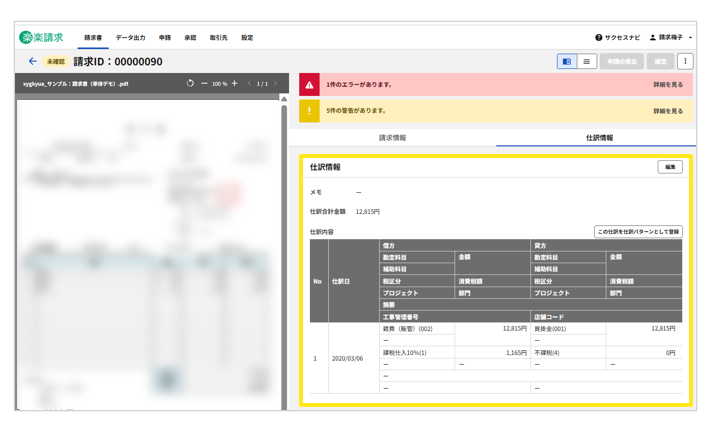Click the 編集 button in 仕訳情報
712x425 pixels.
pyautogui.click(x=669, y=167)
